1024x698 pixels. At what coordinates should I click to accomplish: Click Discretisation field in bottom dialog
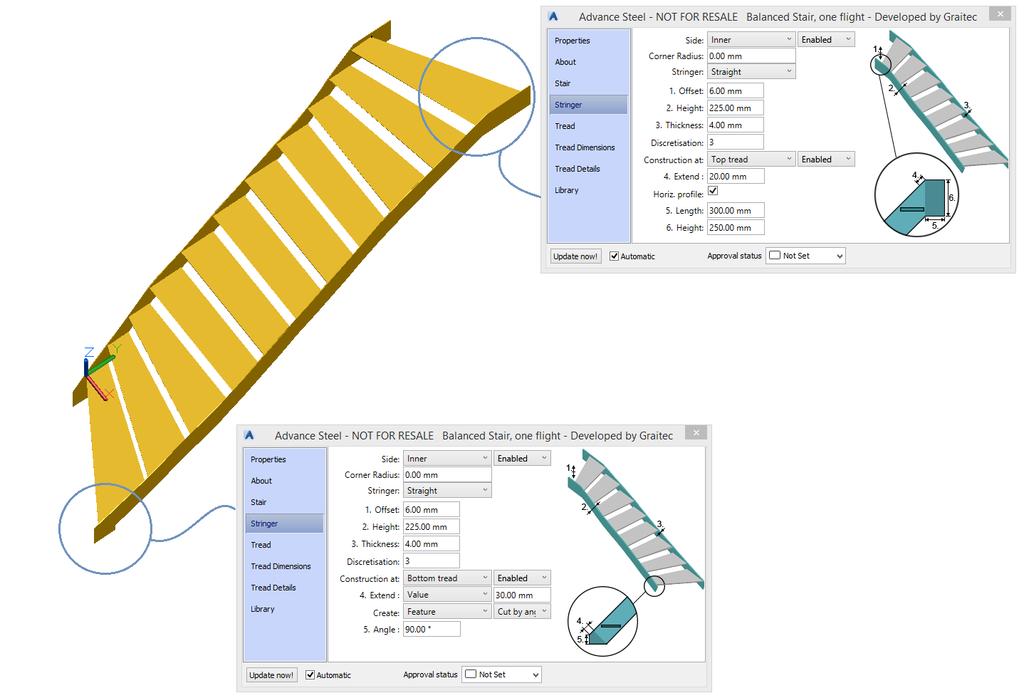[x=431, y=562]
